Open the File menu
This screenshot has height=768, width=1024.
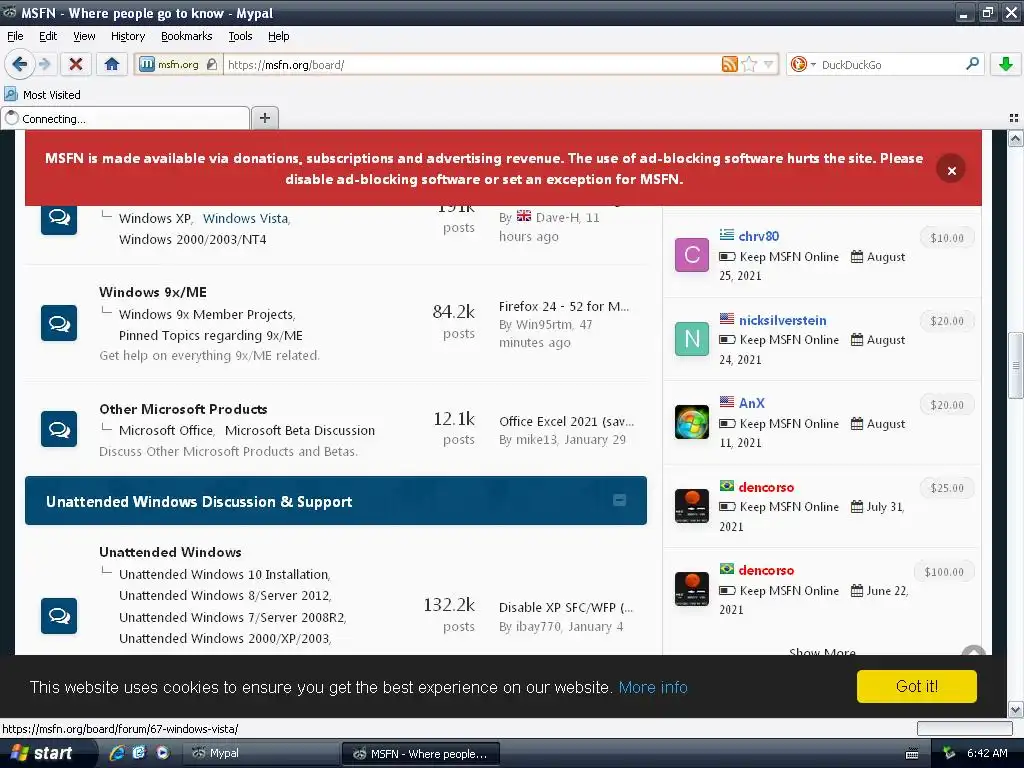pos(15,36)
